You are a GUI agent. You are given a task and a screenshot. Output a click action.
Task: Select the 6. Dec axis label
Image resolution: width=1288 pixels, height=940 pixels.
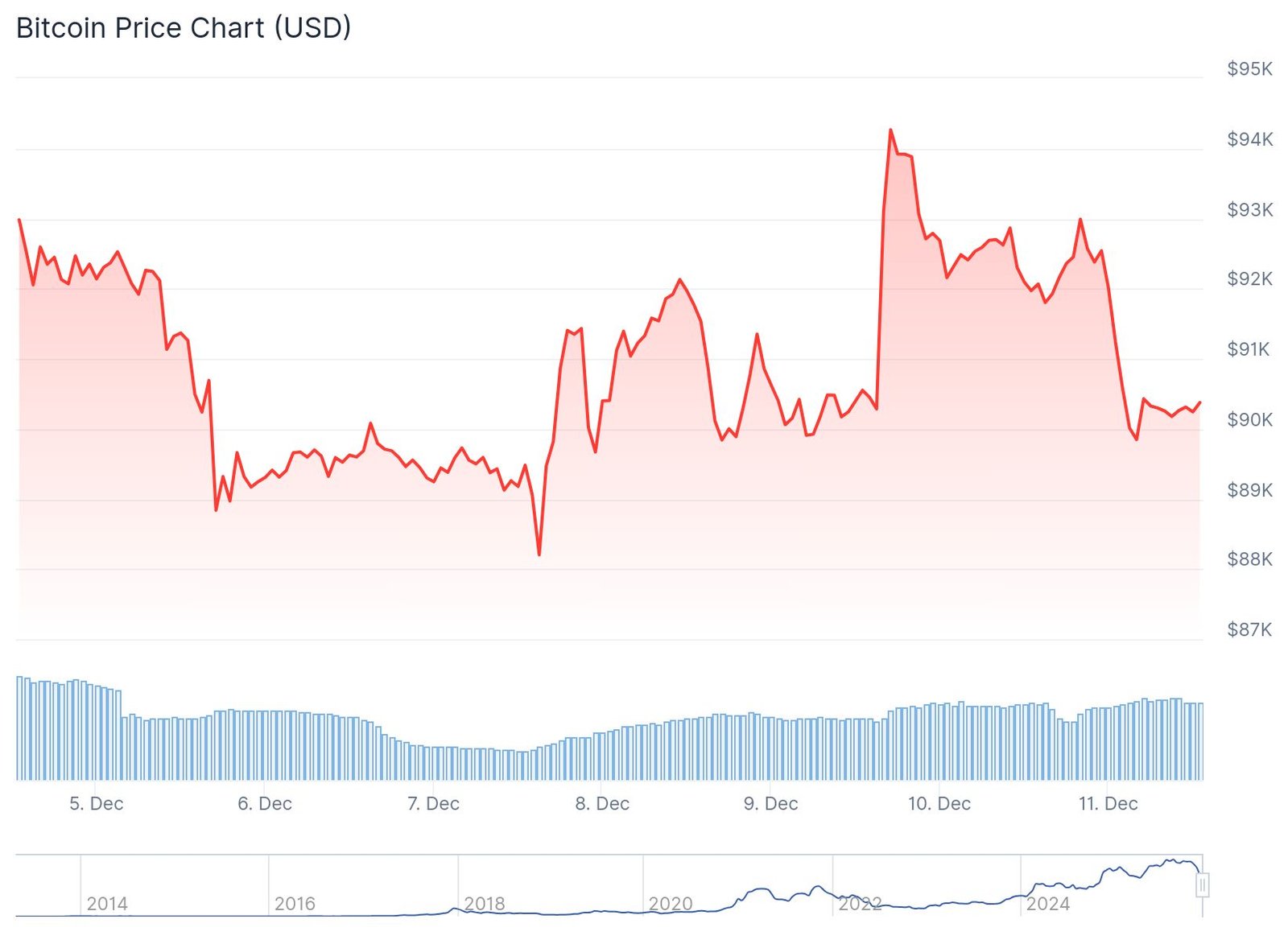pos(264,803)
